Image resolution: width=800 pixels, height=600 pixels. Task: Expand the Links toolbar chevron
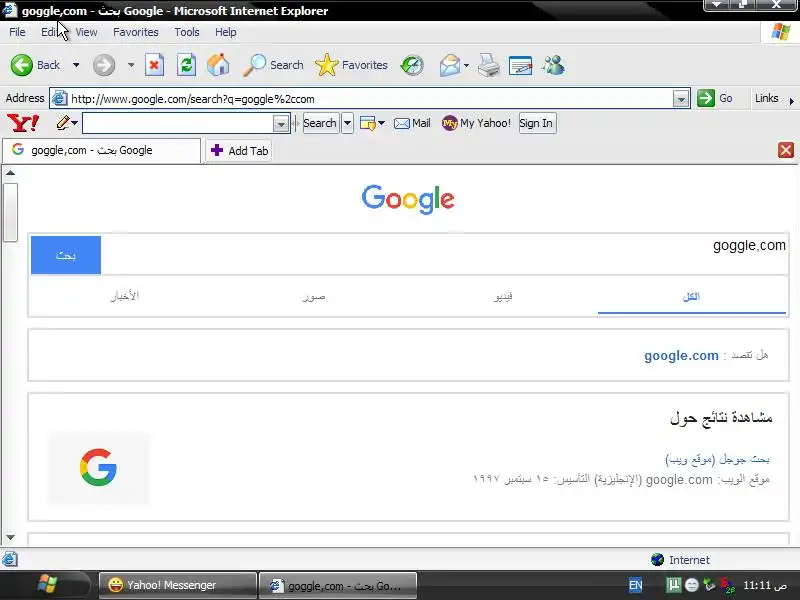coord(791,101)
